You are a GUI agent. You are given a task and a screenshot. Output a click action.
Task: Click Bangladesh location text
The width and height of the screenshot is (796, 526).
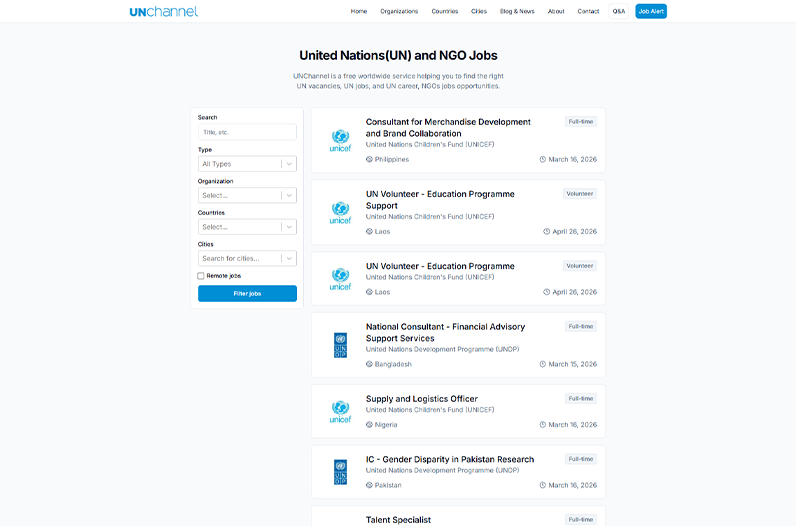click(x=393, y=364)
